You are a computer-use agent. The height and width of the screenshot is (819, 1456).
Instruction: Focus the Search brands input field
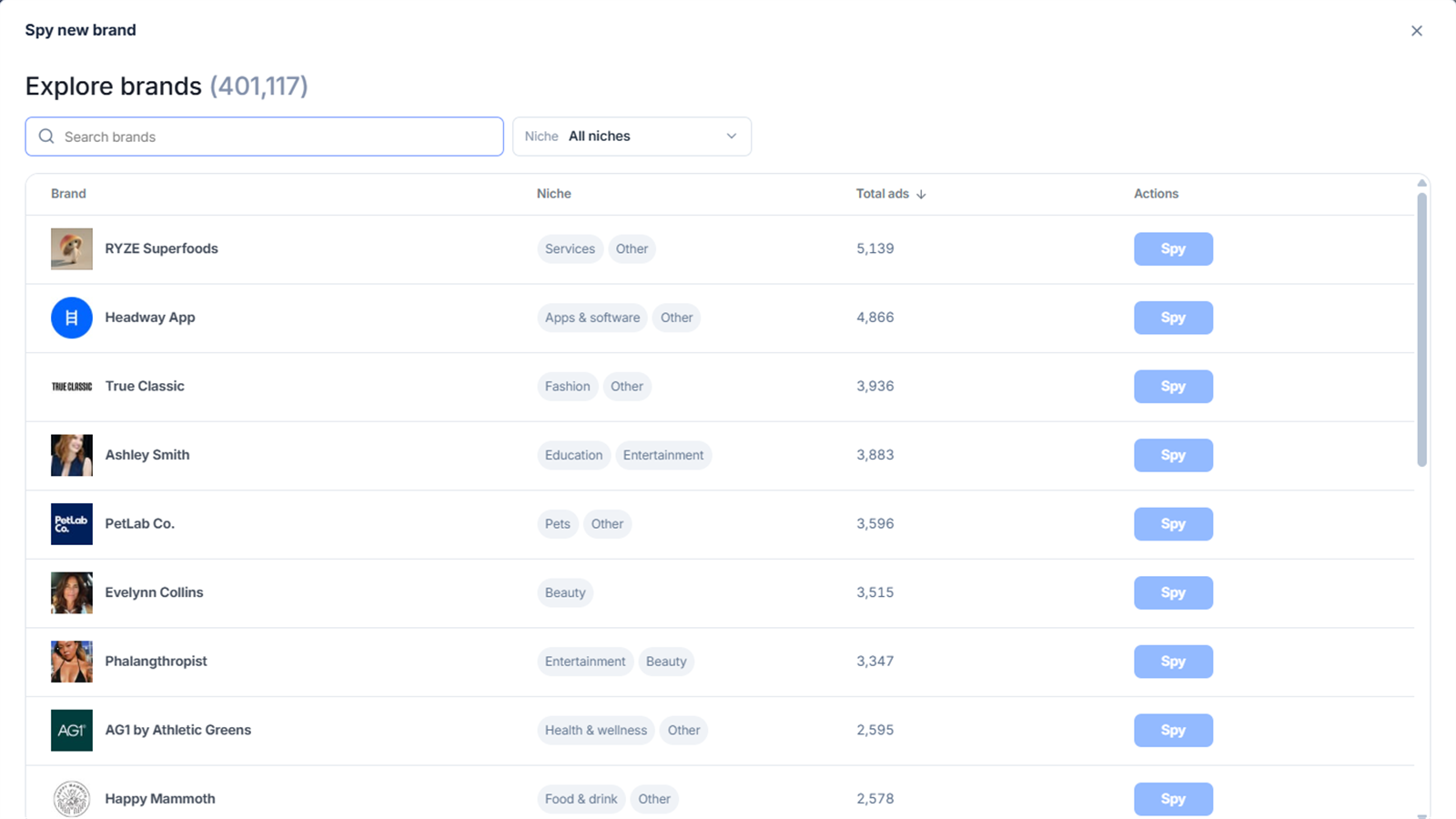(264, 136)
